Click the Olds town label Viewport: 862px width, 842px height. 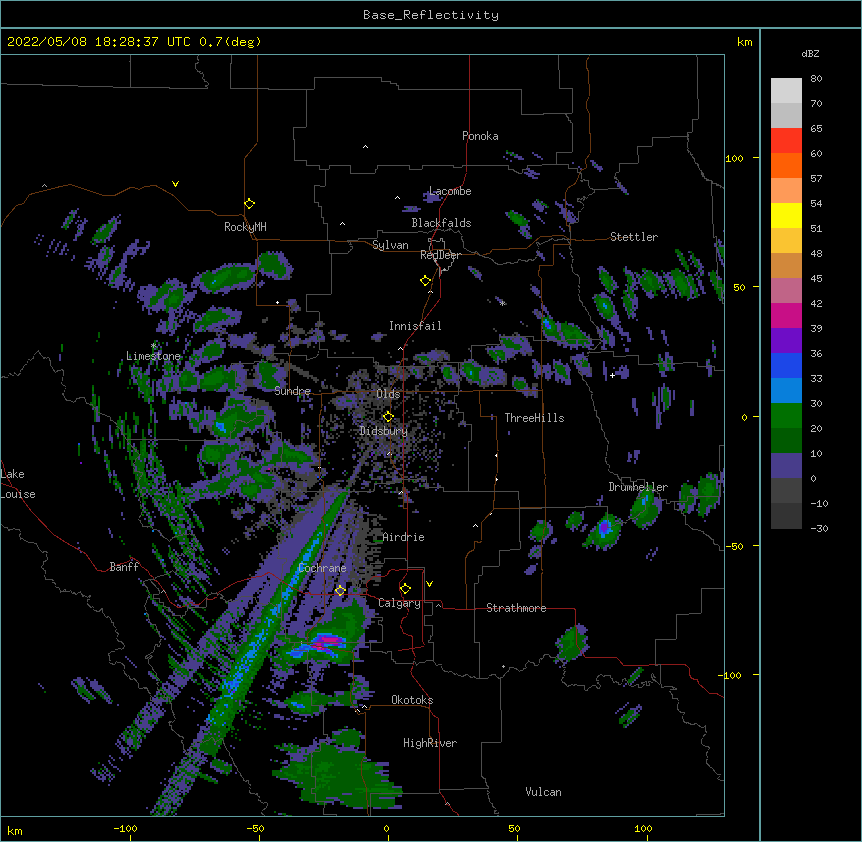point(388,394)
